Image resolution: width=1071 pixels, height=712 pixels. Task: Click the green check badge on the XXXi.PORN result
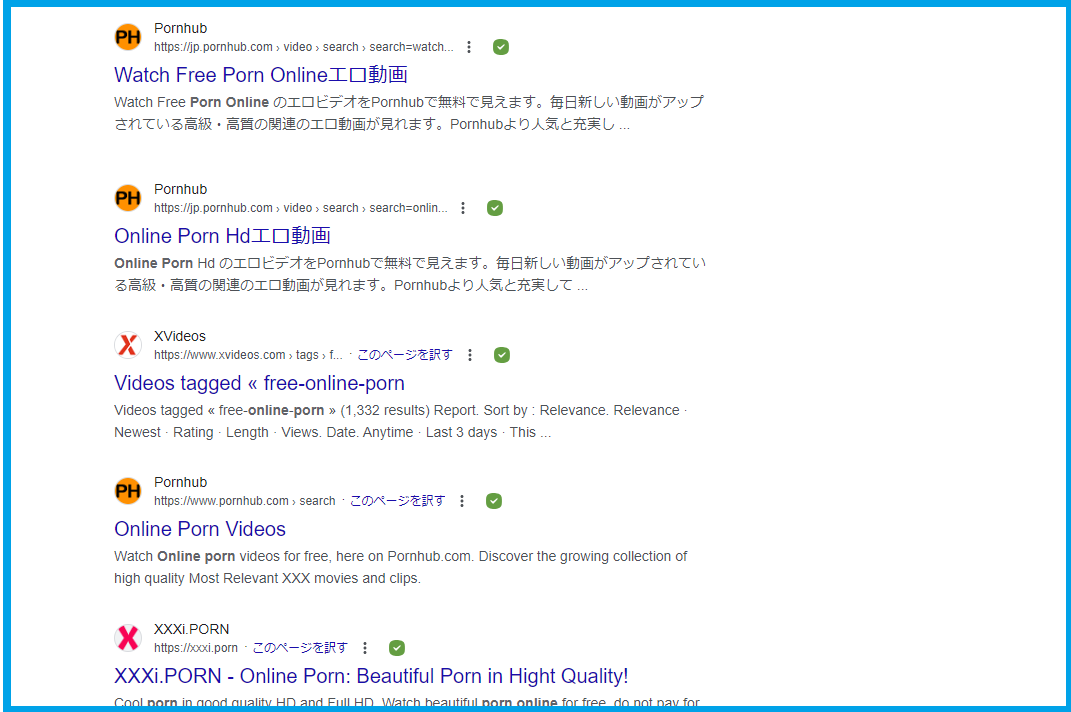[397, 648]
